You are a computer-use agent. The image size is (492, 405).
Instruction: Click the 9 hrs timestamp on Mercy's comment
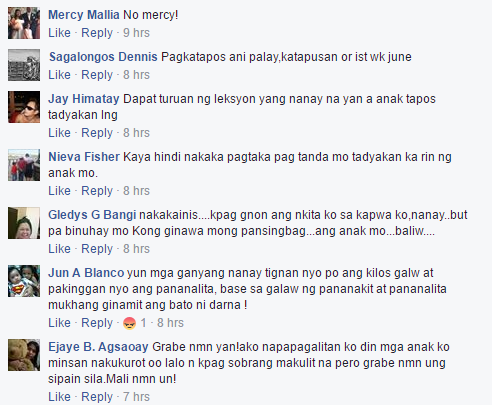coord(136,33)
